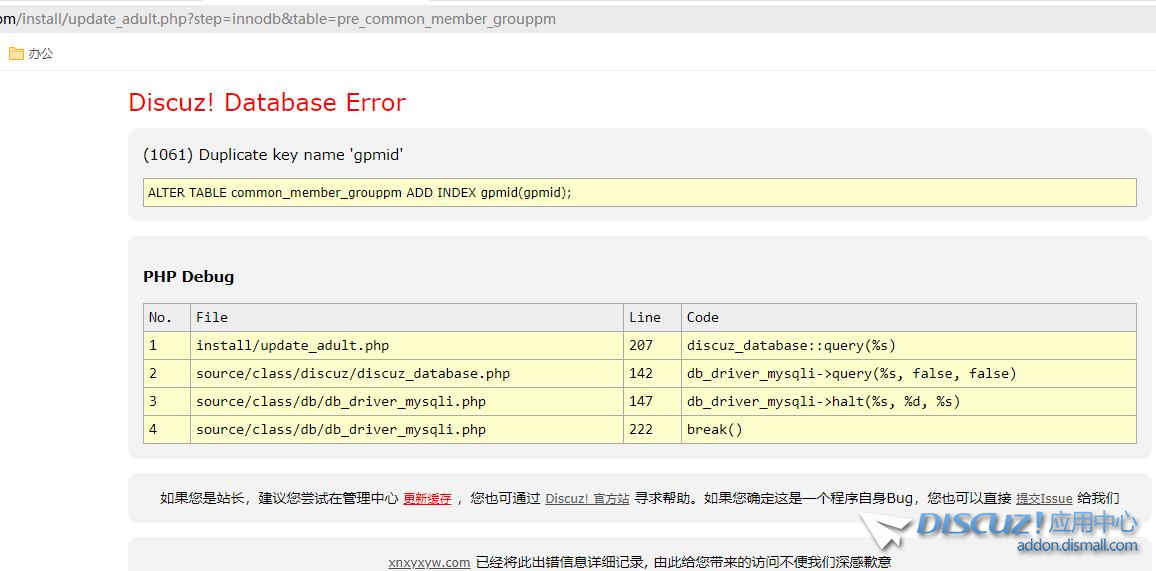Screen dimensions: 1156x571
Task: Click the address bar URL
Action: point(280,19)
